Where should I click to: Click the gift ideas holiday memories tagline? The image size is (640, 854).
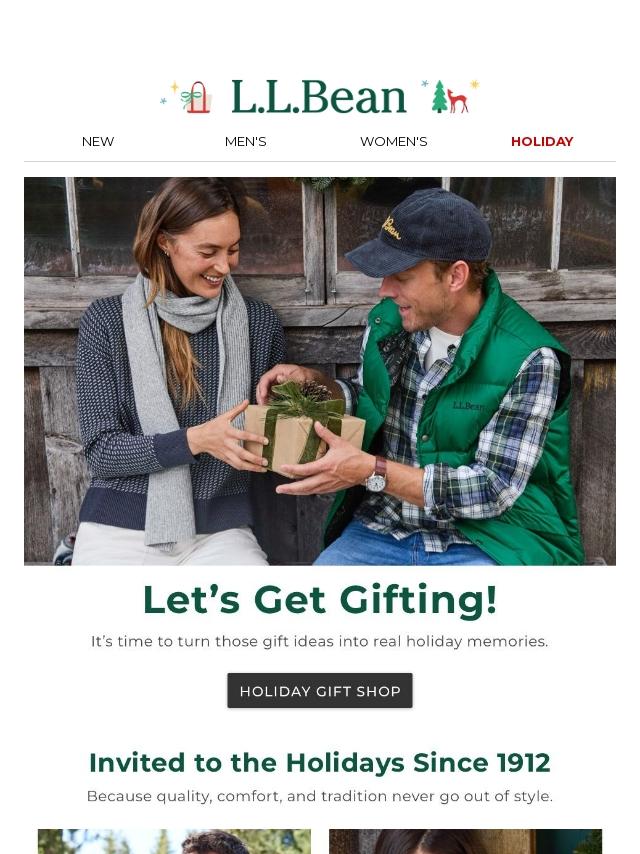[x=320, y=642]
